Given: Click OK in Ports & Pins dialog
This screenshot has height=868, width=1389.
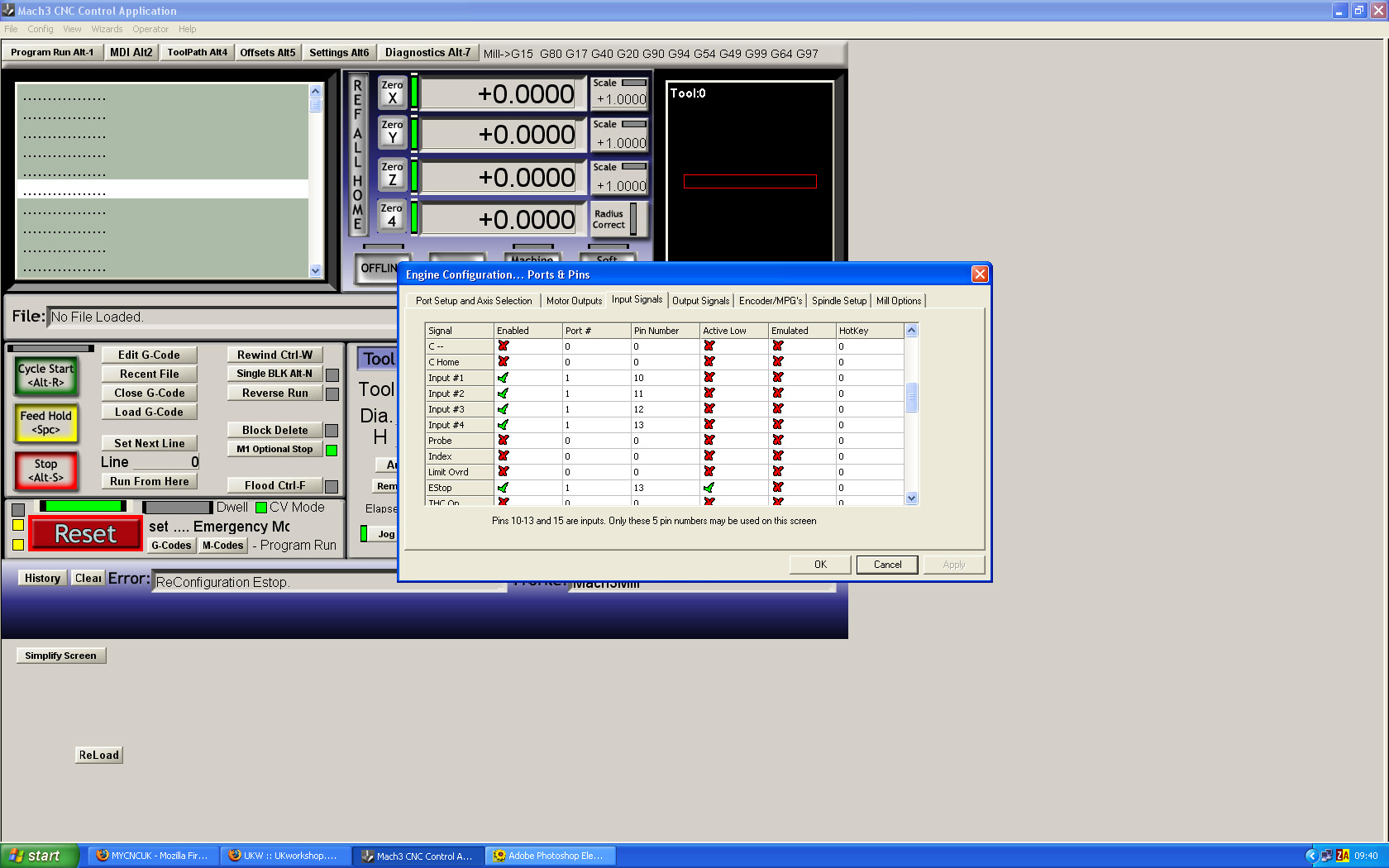Looking at the screenshot, I should coord(820,565).
